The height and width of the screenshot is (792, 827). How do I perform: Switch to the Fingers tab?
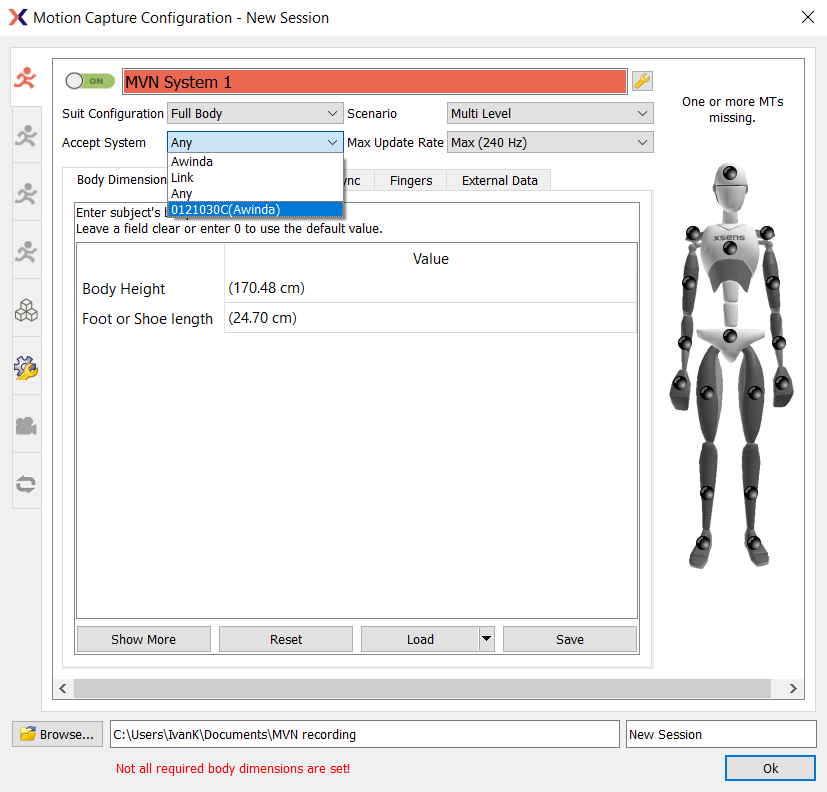[411, 180]
